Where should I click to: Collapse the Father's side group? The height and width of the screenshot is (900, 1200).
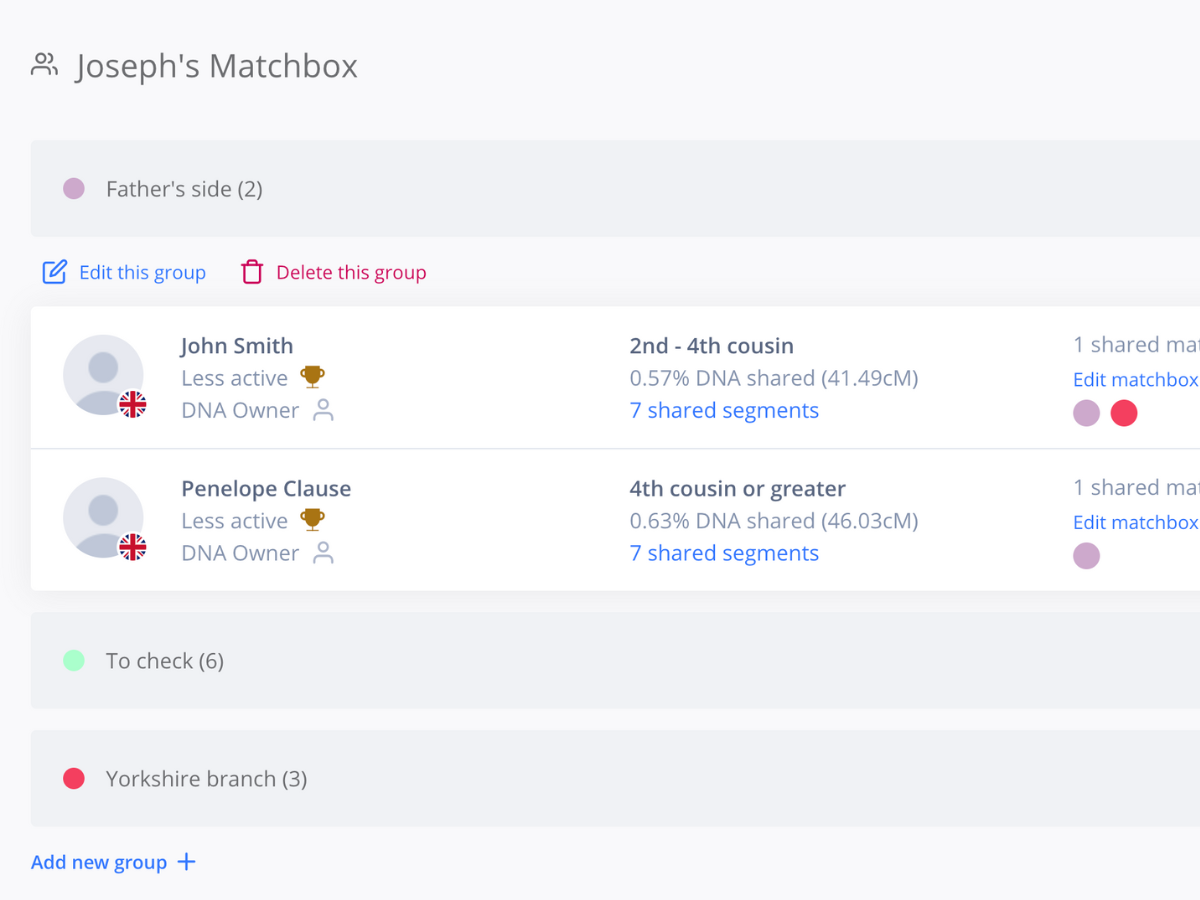(x=184, y=188)
